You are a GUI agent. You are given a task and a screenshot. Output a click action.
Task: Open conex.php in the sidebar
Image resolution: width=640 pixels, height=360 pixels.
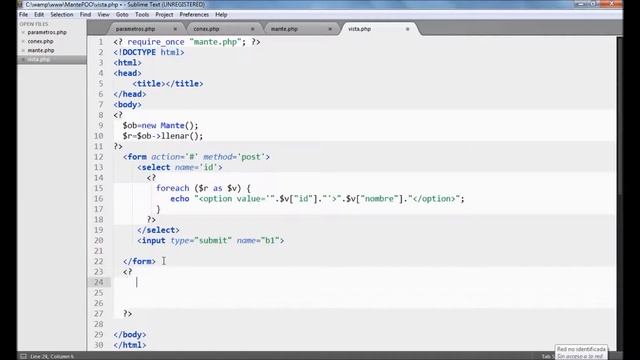[x=40, y=41]
